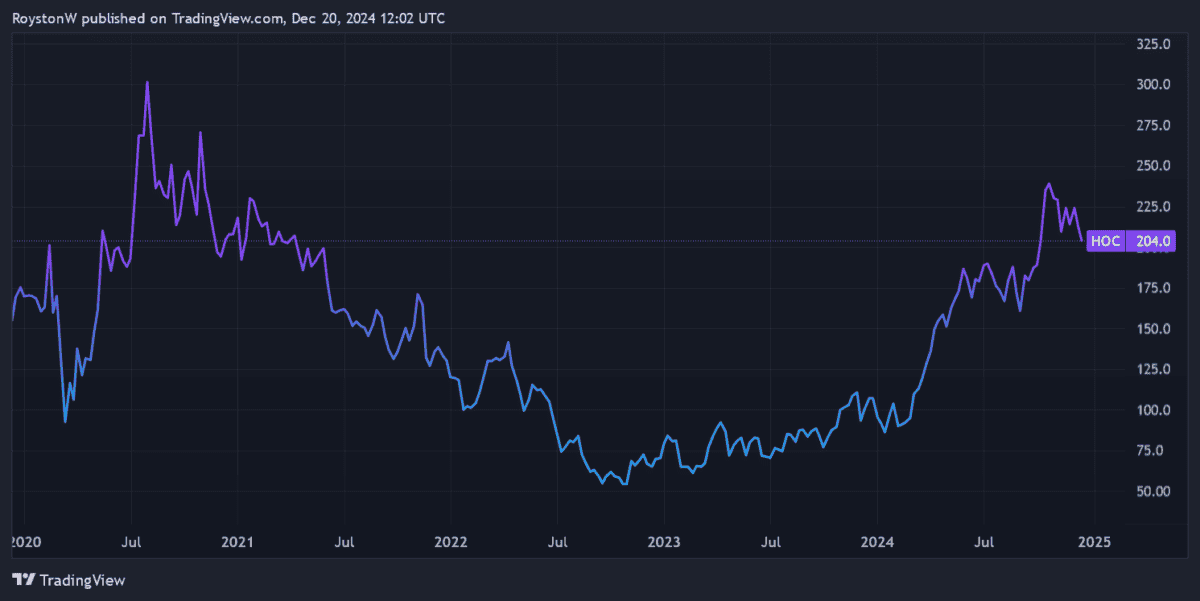The height and width of the screenshot is (601, 1200).
Task: Select the 2020 label on time axis
Action: [24, 542]
